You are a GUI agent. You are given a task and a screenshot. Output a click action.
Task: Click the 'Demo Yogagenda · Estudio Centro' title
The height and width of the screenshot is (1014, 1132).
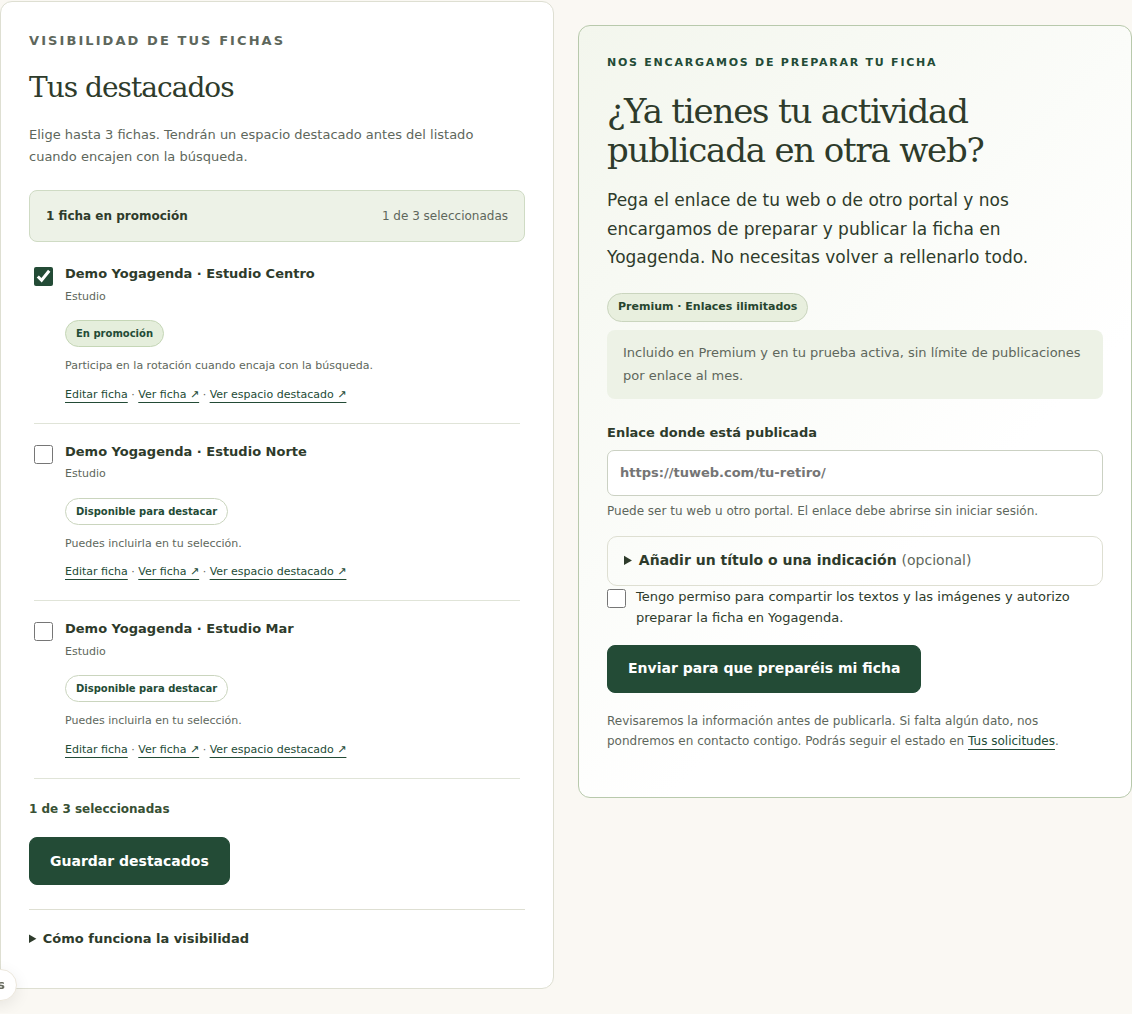[x=190, y=274]
